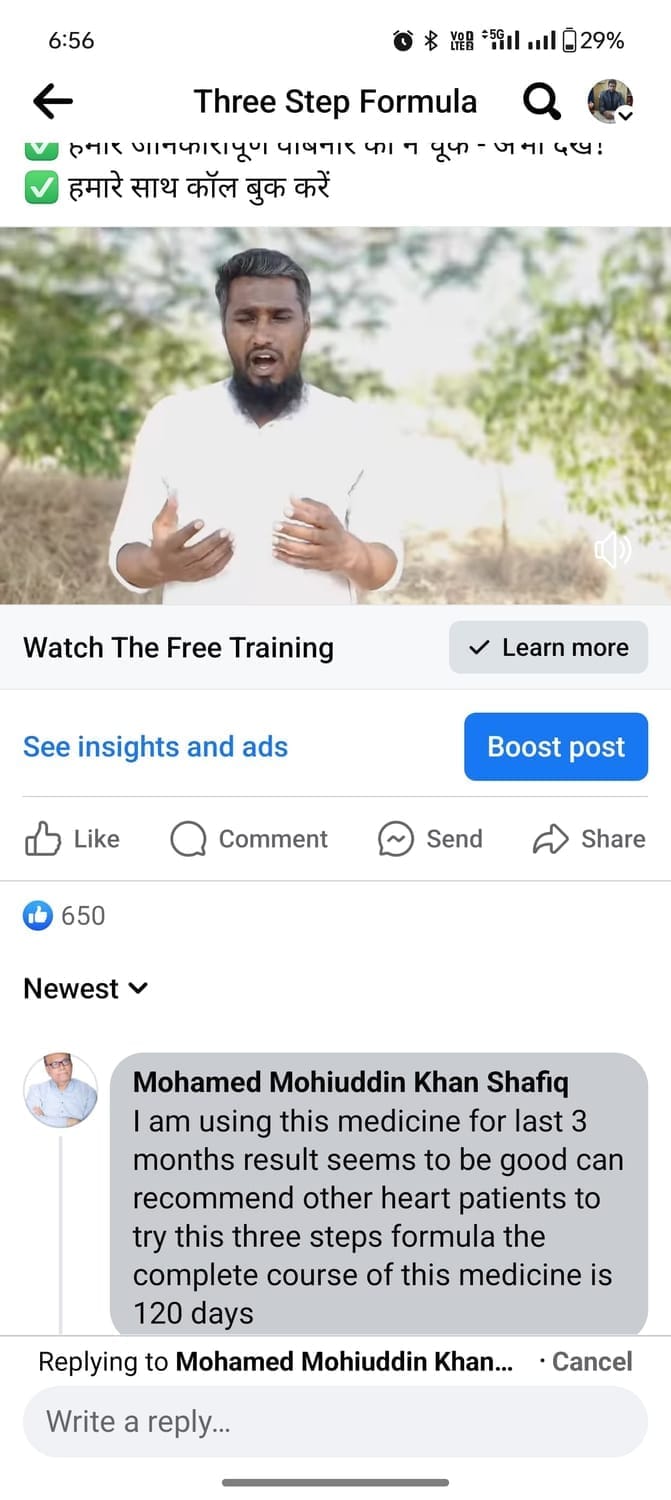
Task: Tap the Share arrow icon
Action: (x=550, y=839)
